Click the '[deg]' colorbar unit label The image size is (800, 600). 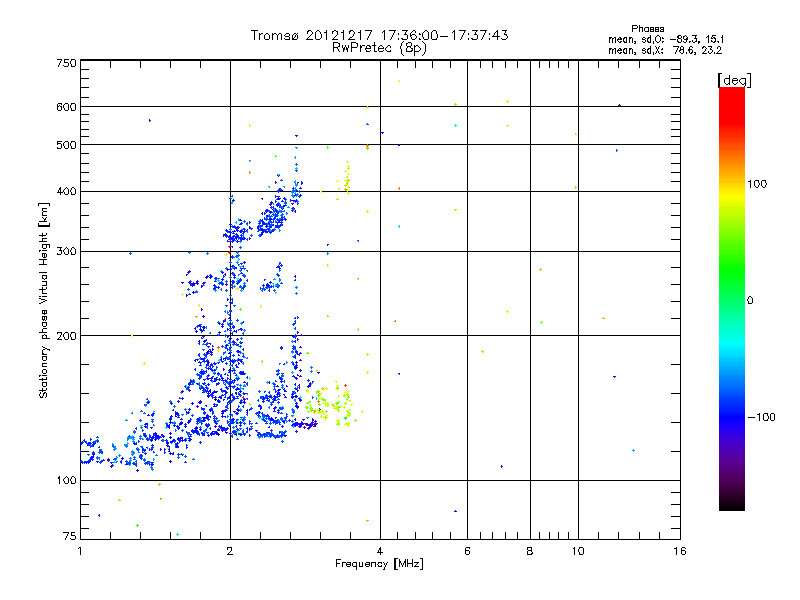pyautogui.click(x=734, y=81)
